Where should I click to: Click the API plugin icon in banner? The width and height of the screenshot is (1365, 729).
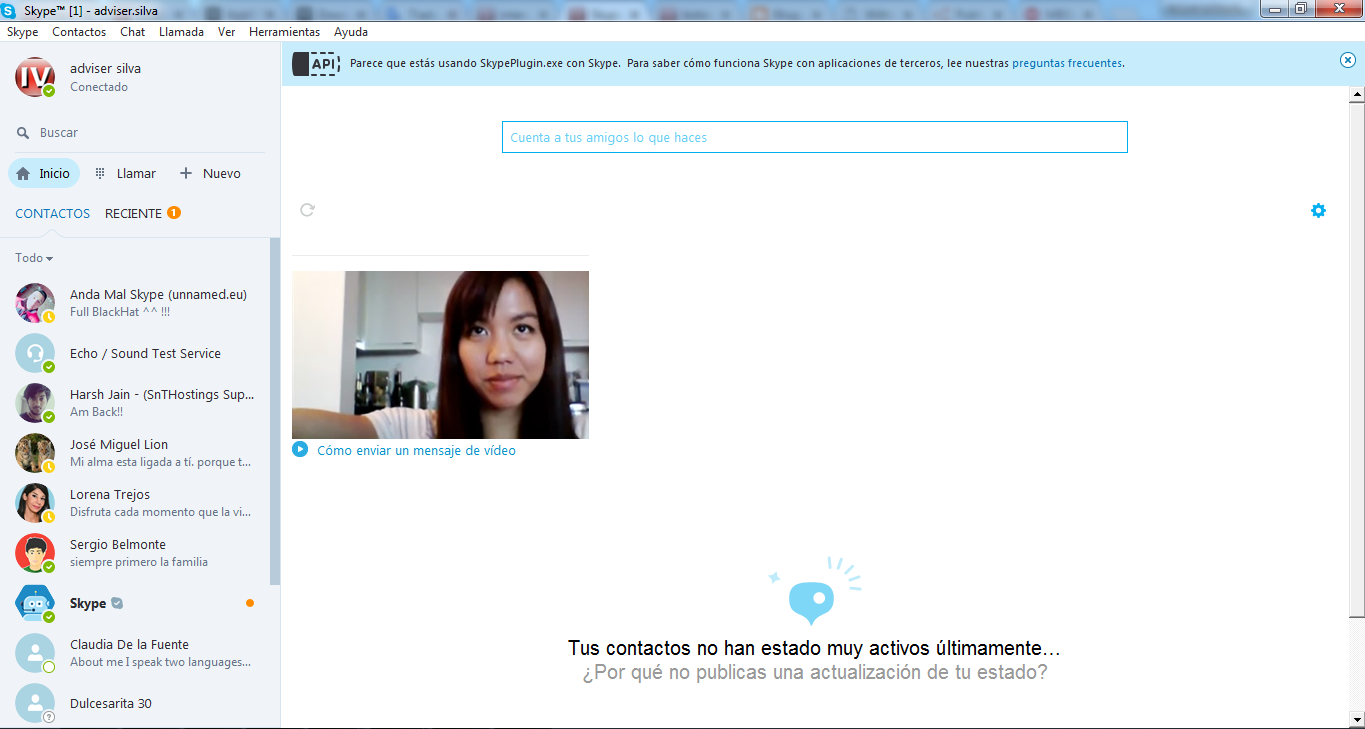point(316,63)
